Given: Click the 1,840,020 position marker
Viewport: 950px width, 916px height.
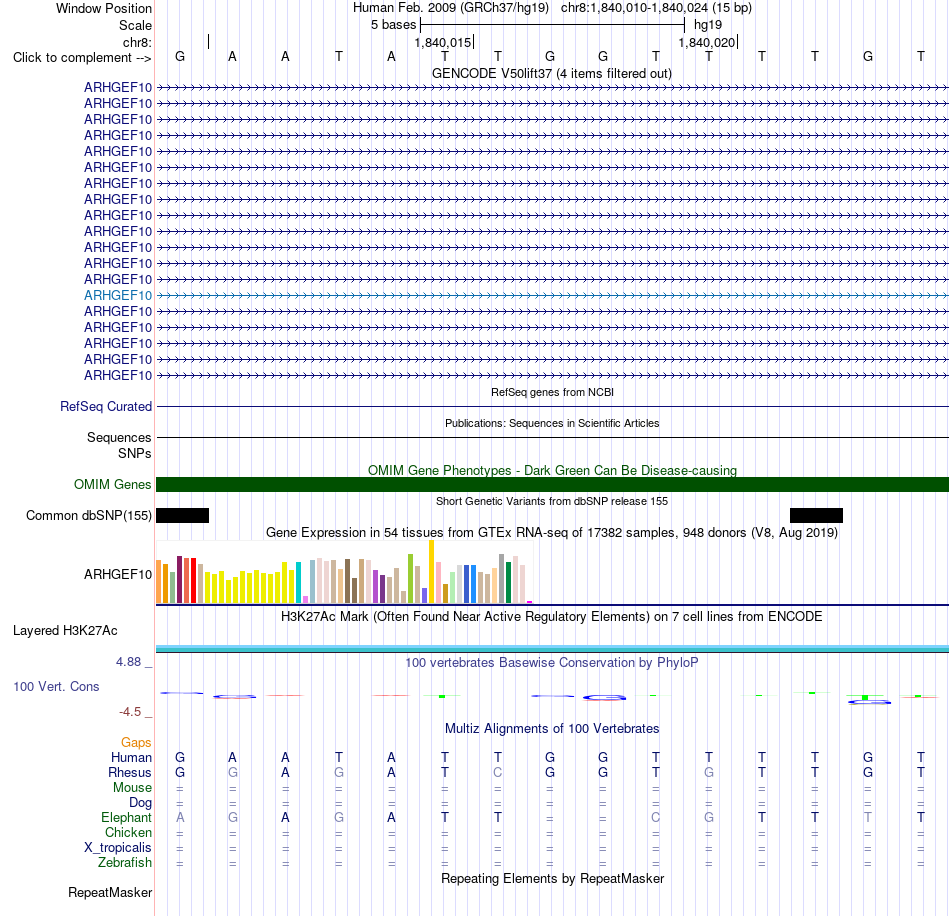Looking at the screenshot, I should pyautogui.click(x=706, y=42).
